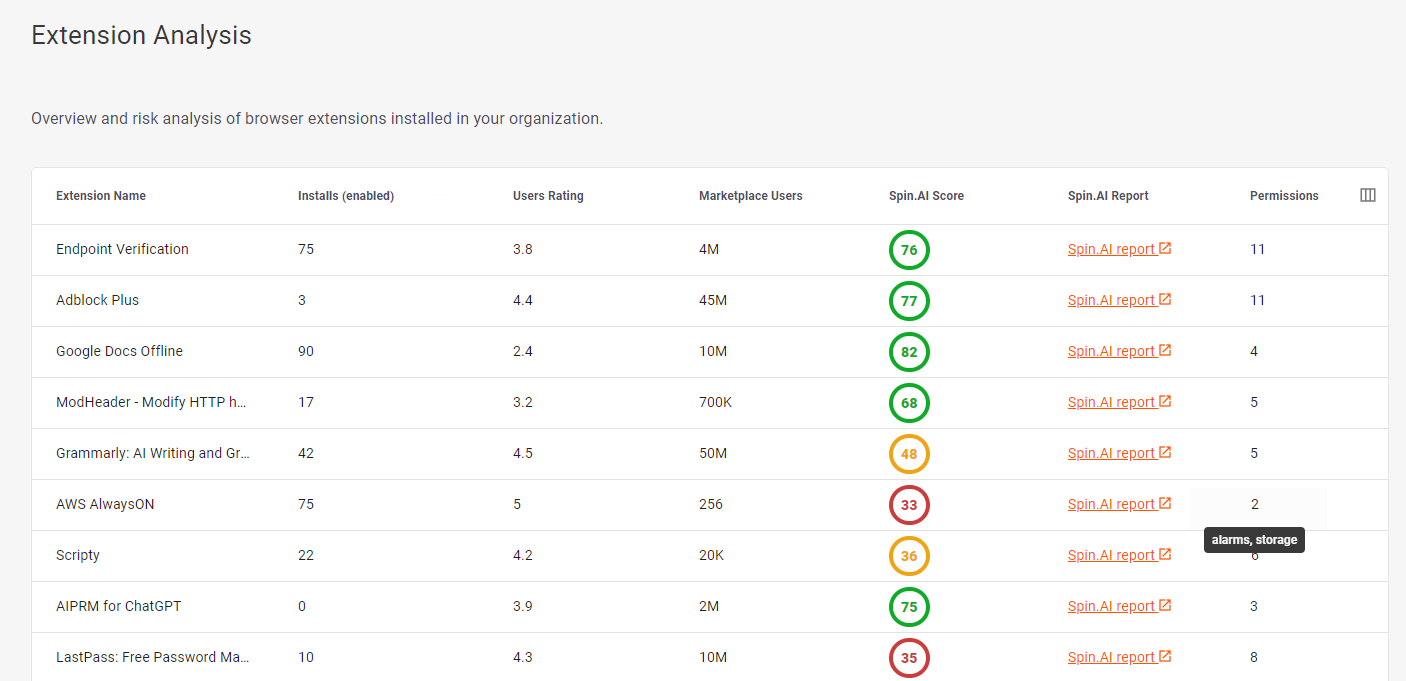Click the score 48 badge for Grammarly
Screen dimensions: 1406x681
coord(909,454)
